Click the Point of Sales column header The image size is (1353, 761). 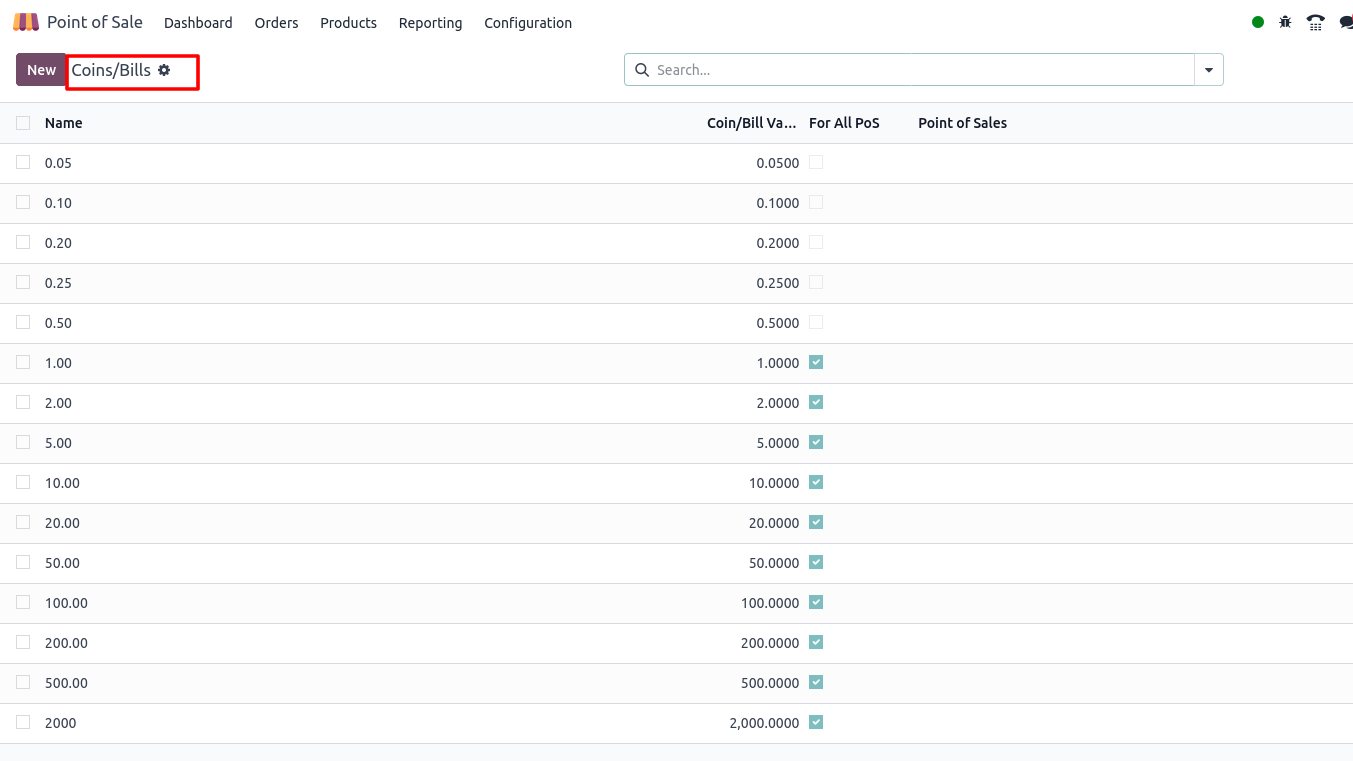962,123
